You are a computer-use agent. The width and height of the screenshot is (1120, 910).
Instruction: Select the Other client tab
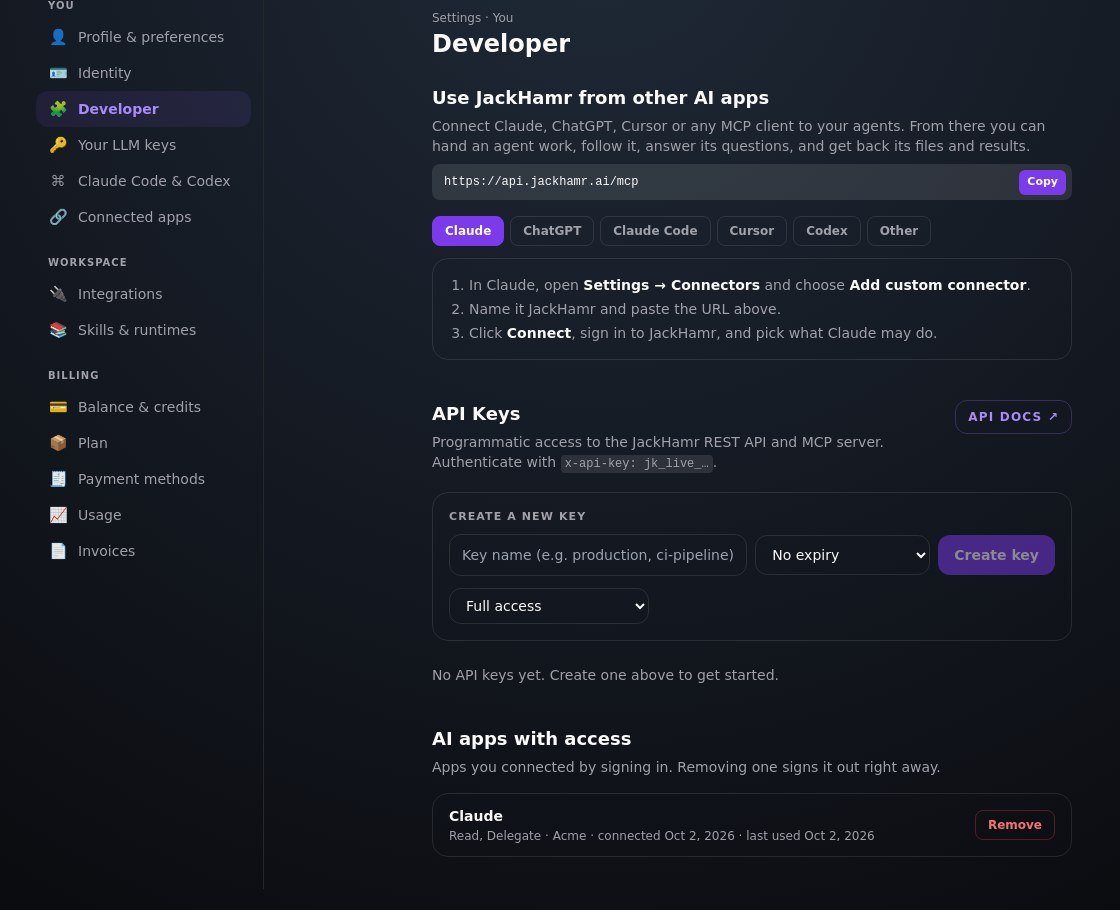(899, 231)
